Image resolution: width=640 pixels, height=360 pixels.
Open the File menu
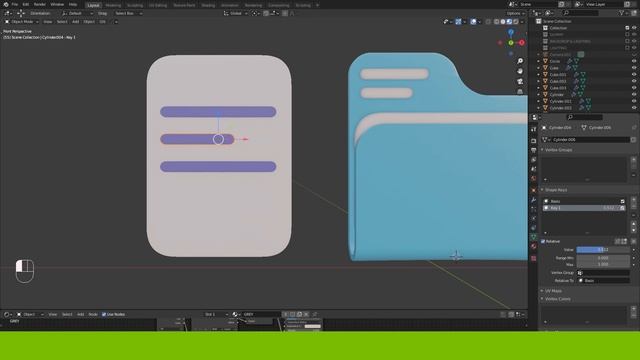click(15, 4)
